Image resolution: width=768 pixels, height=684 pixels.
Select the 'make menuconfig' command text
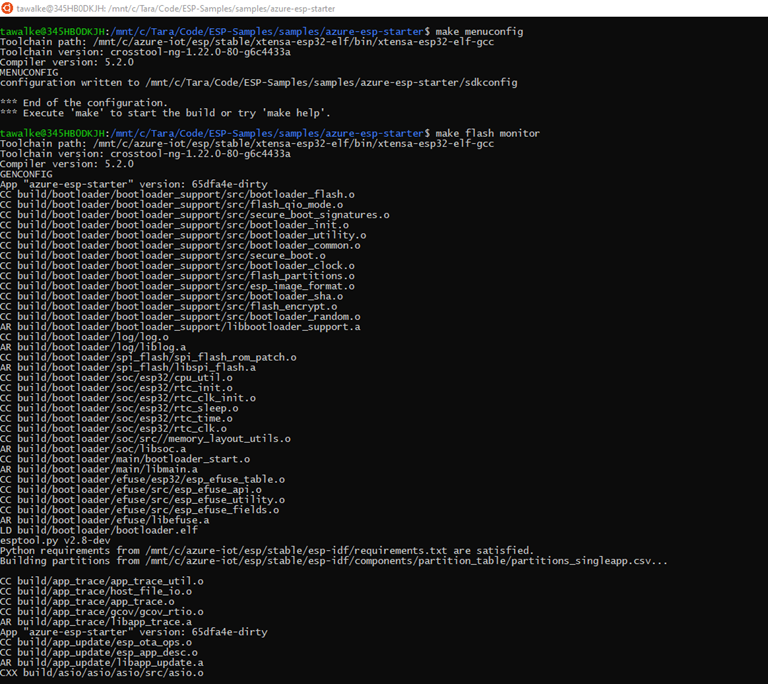479,32
